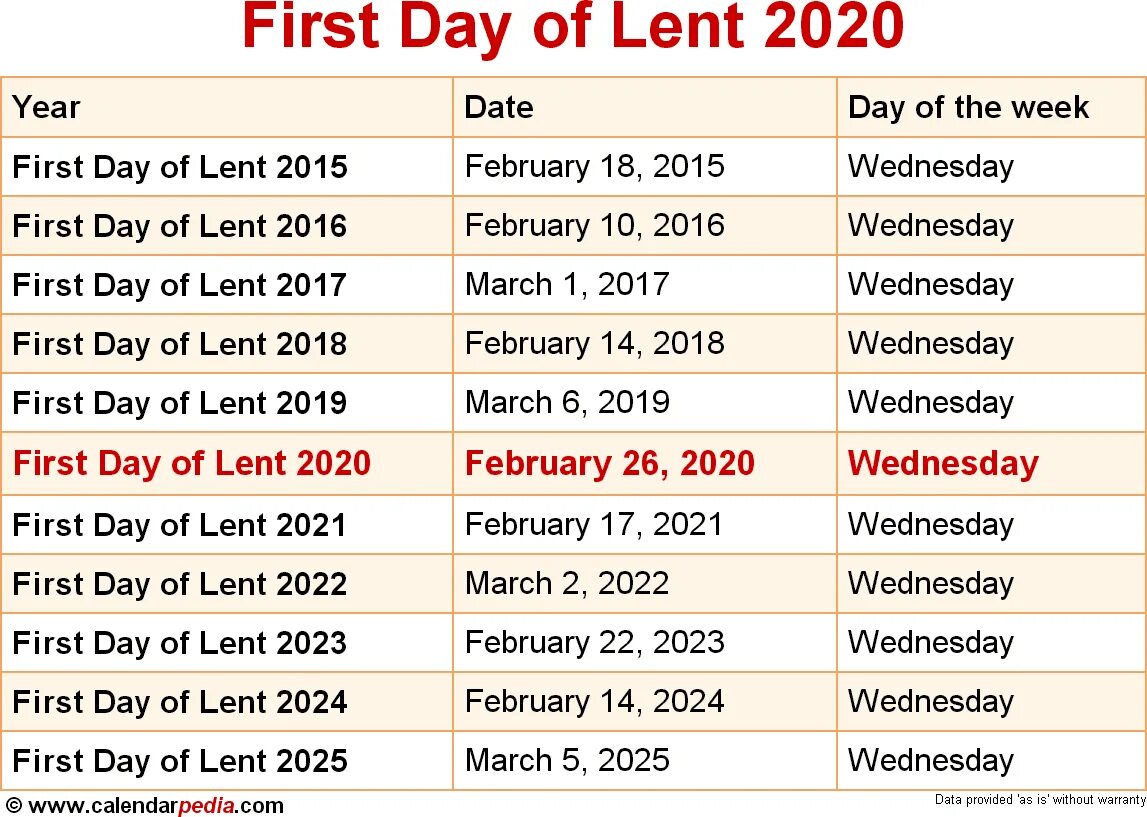Click the "Data provided 'as is'" disclaimer text
This screenshot has height=817, width=1147.
(x=1040, y=800)
